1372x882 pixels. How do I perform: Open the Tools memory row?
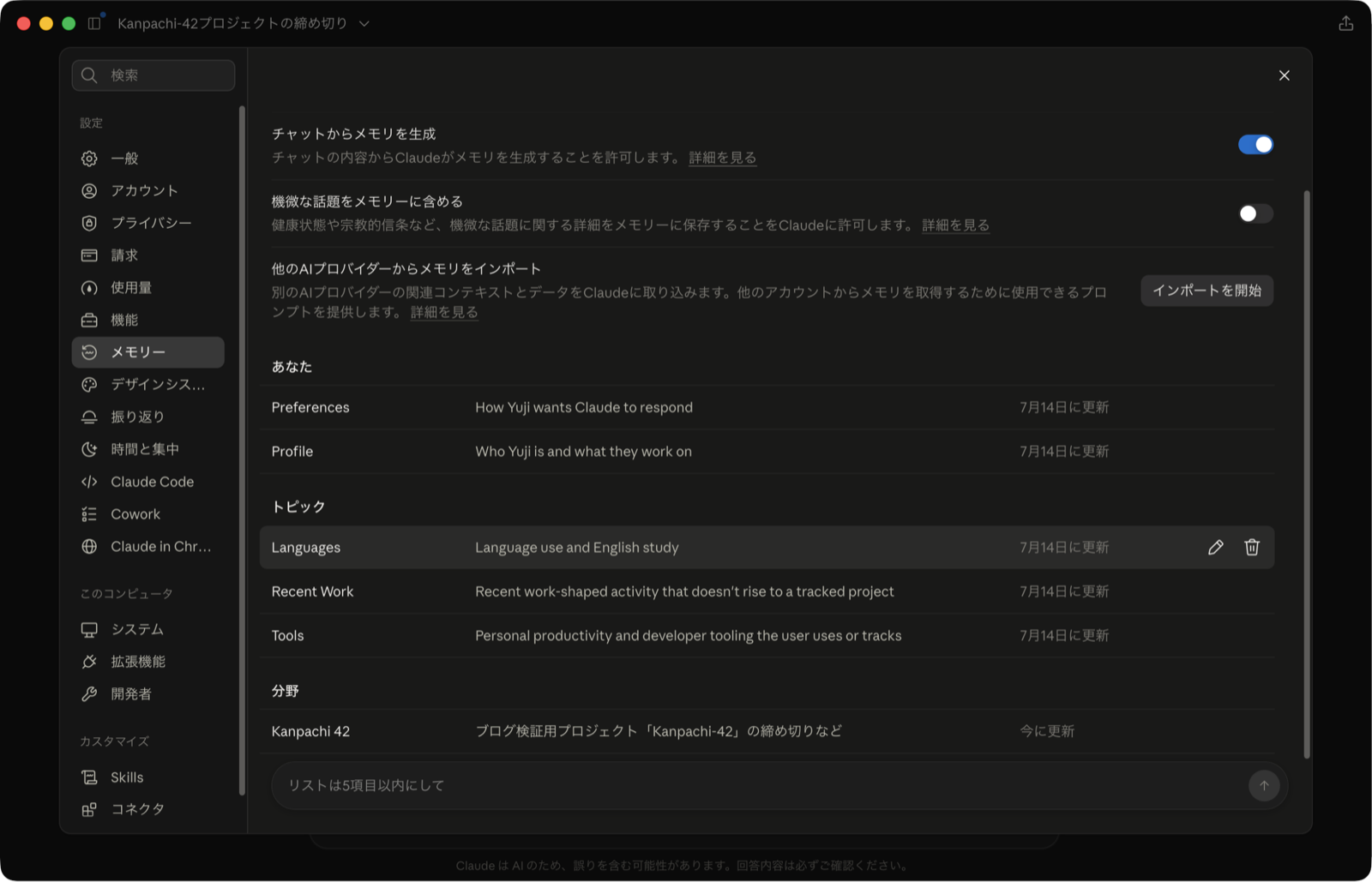[767, 635]
